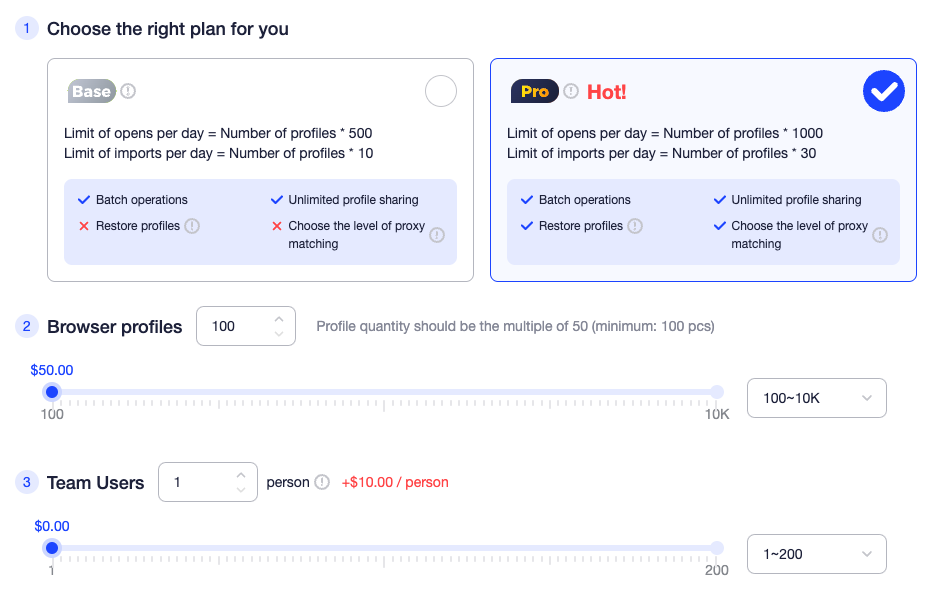931x605 pixels.
Task: Click the down stepper on Team Users count
Action: 241,489
